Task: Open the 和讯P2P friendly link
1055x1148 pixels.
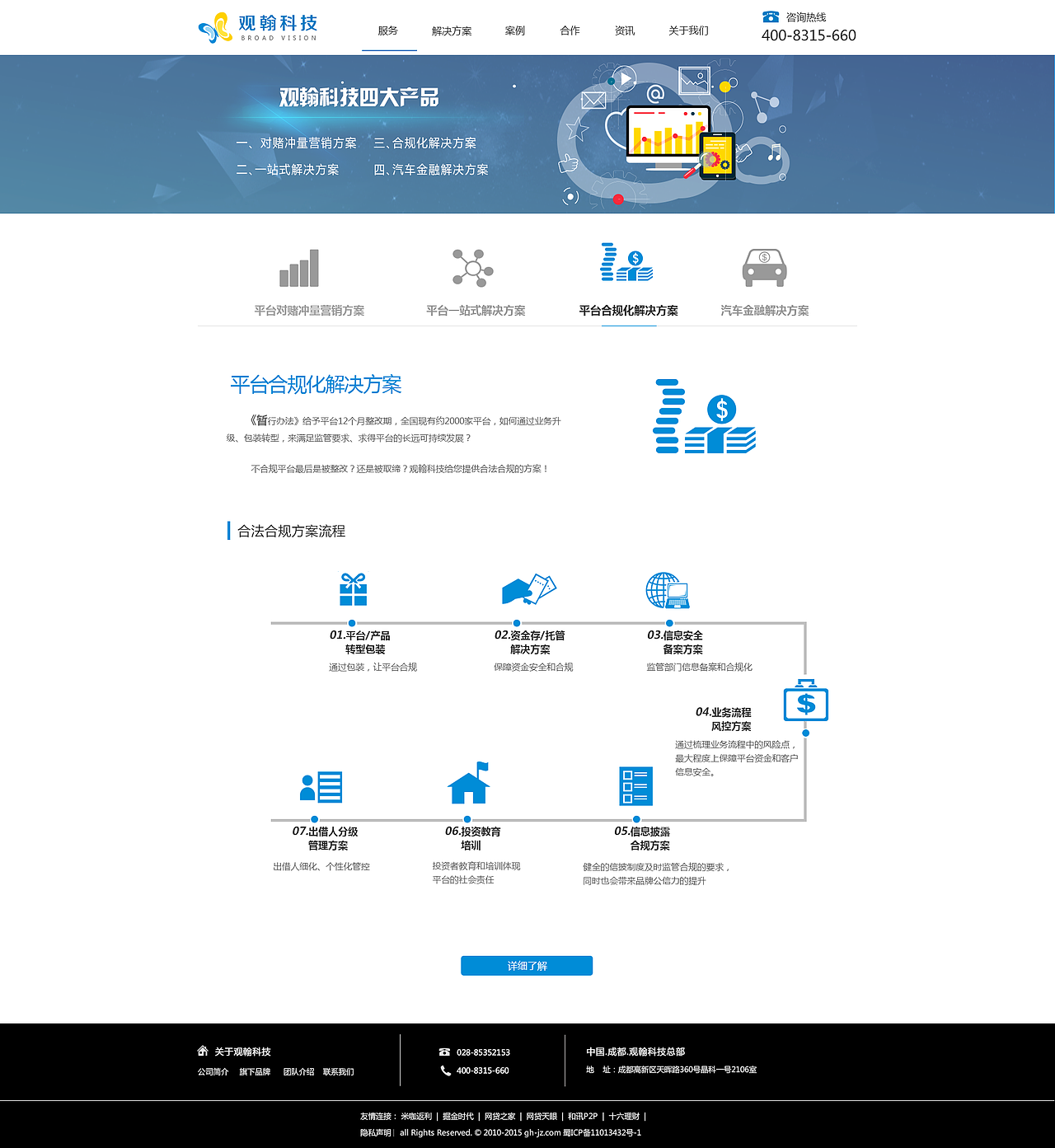Action: pyautogui.click(x=583, y=1117)
